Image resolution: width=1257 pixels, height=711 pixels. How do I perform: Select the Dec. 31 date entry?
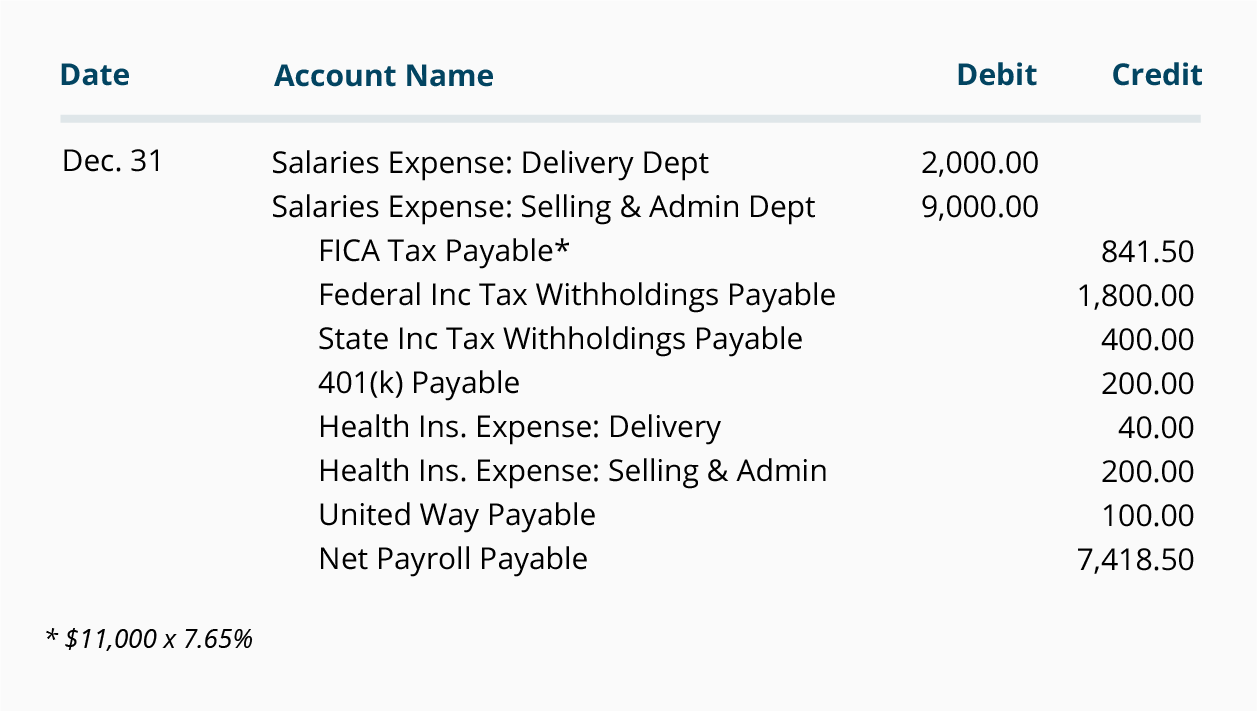pos(112,161)
